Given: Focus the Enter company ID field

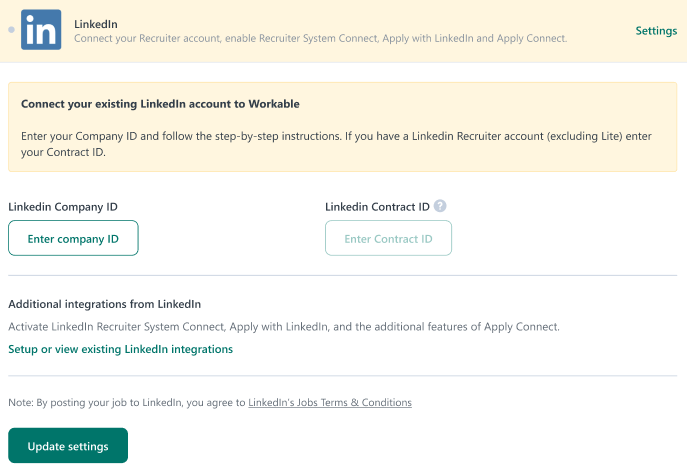Looking at the screenshot, I should tap(73, 238).
